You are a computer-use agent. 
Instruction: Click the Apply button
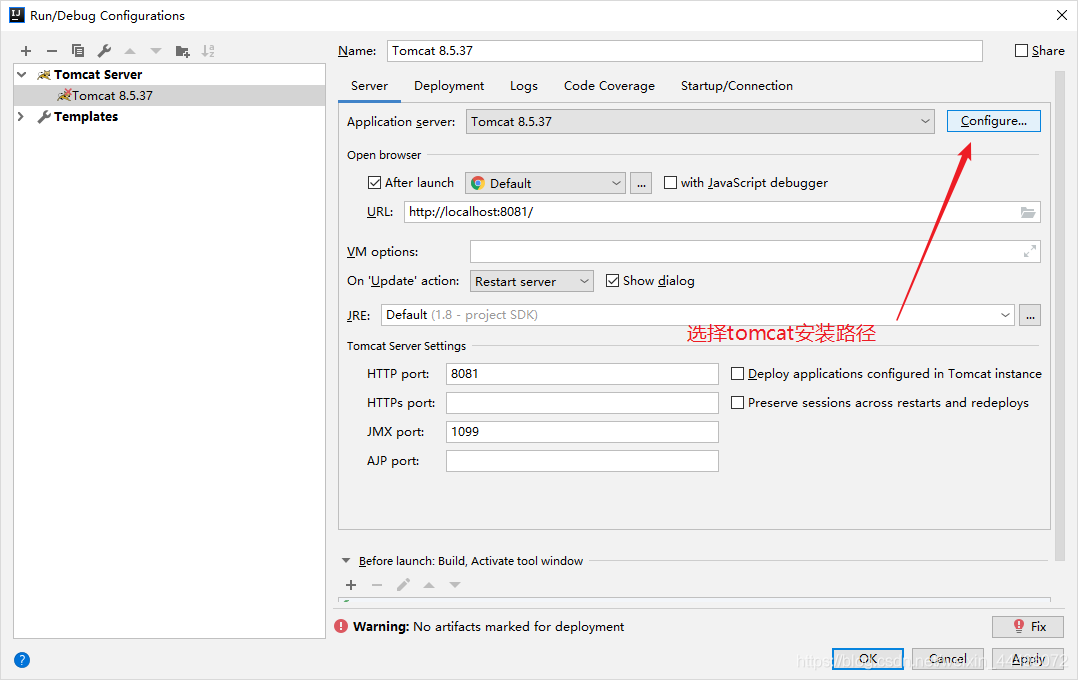[x=1028, y=659]
